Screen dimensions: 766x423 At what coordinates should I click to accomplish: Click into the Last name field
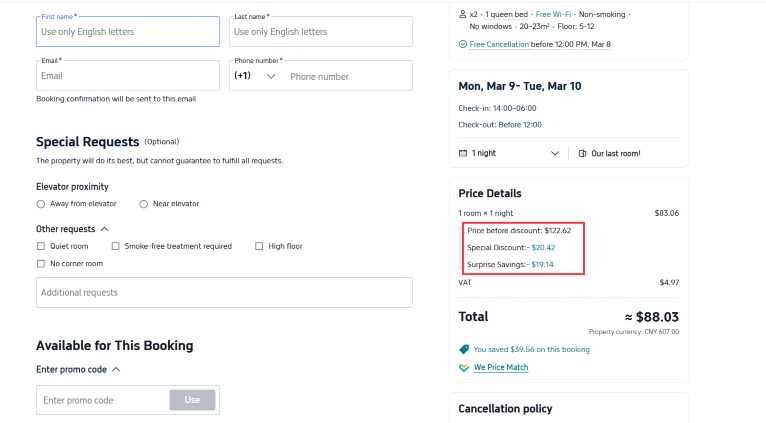click(x=321, y=32)
